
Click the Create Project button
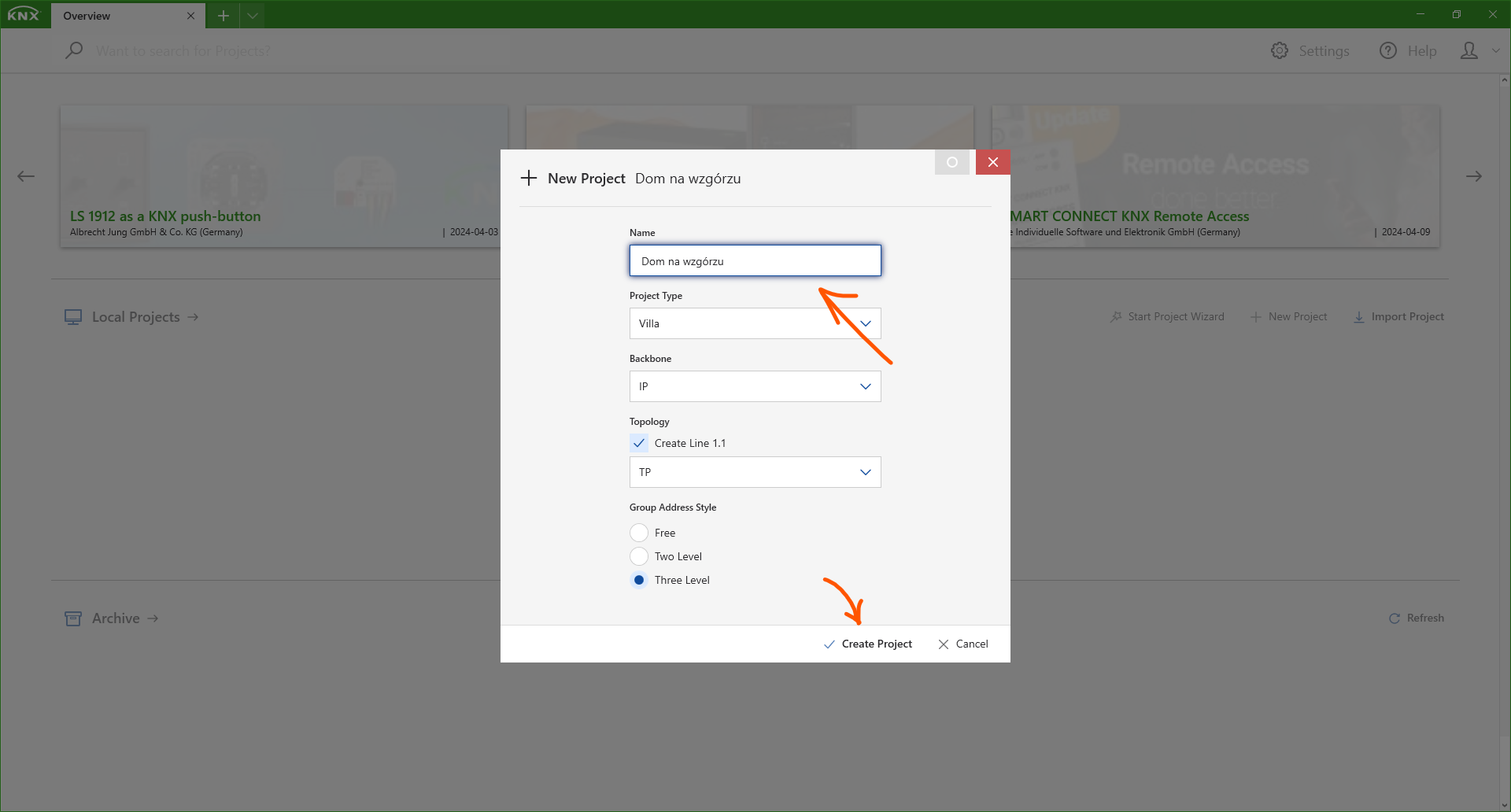pos(868,644)
